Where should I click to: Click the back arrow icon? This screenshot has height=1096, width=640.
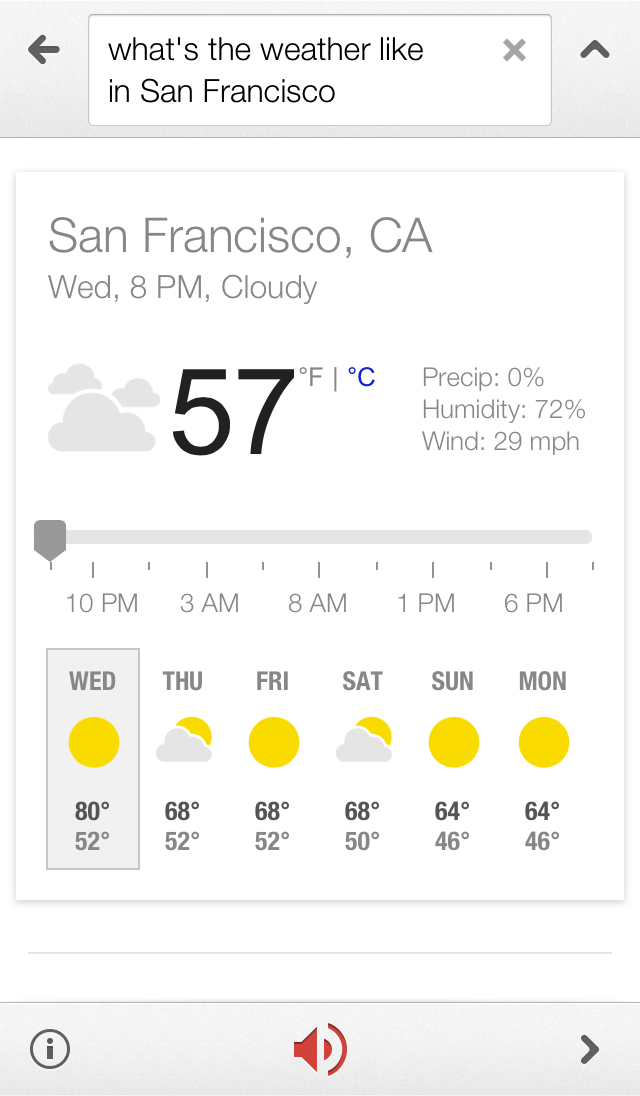(44, 48)
